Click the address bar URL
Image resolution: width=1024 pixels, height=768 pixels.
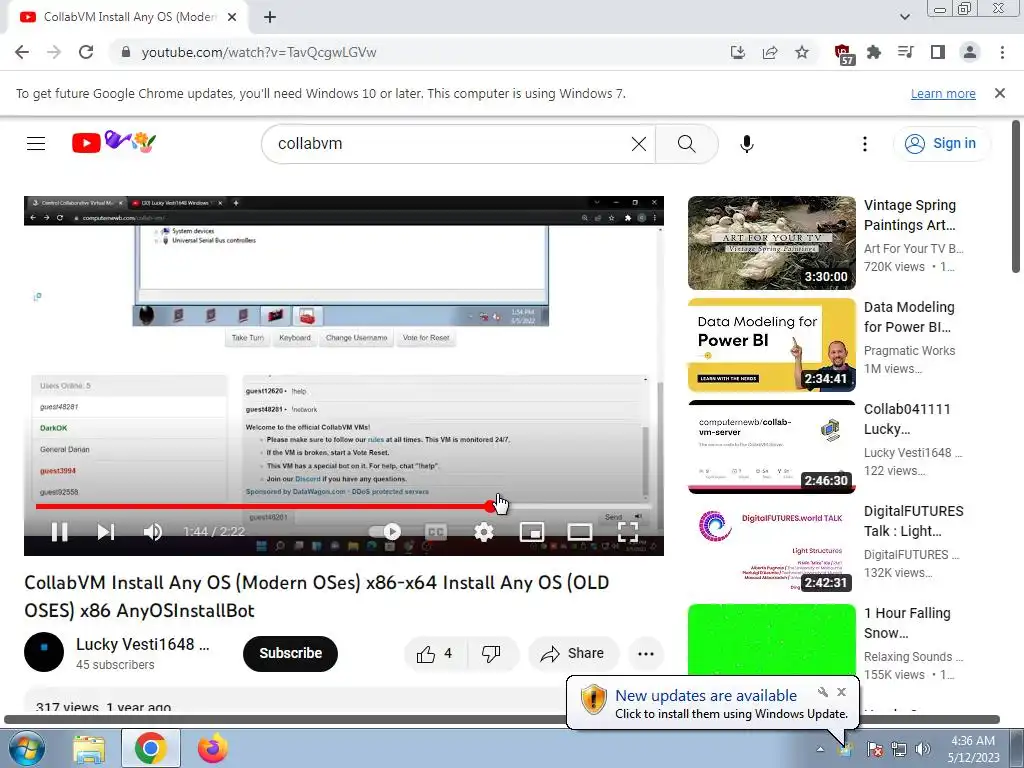tap(259, 52)
